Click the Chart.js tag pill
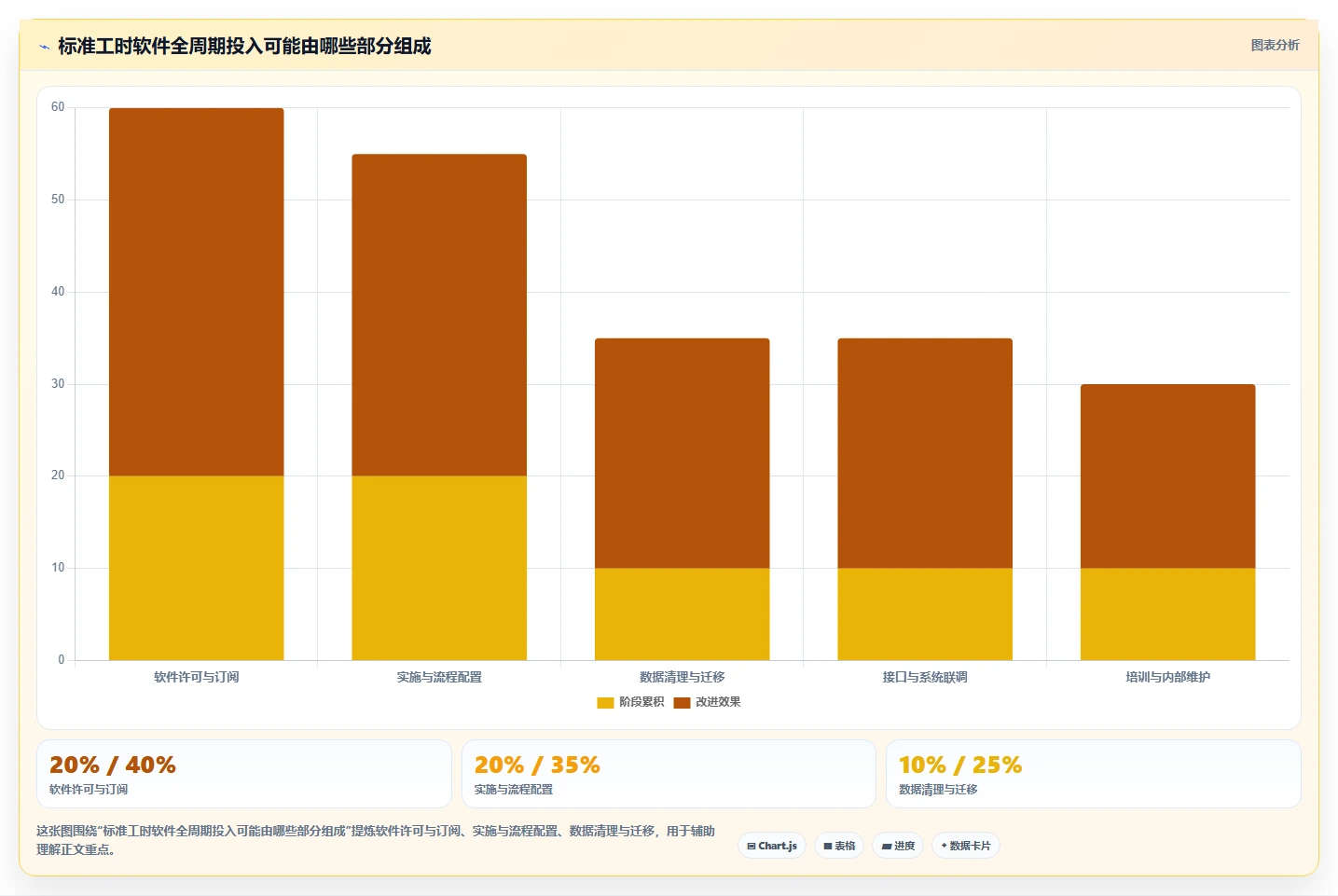The height and width of the screenshot is (896, 1338). pyautogui.click(x=772, y=846)
